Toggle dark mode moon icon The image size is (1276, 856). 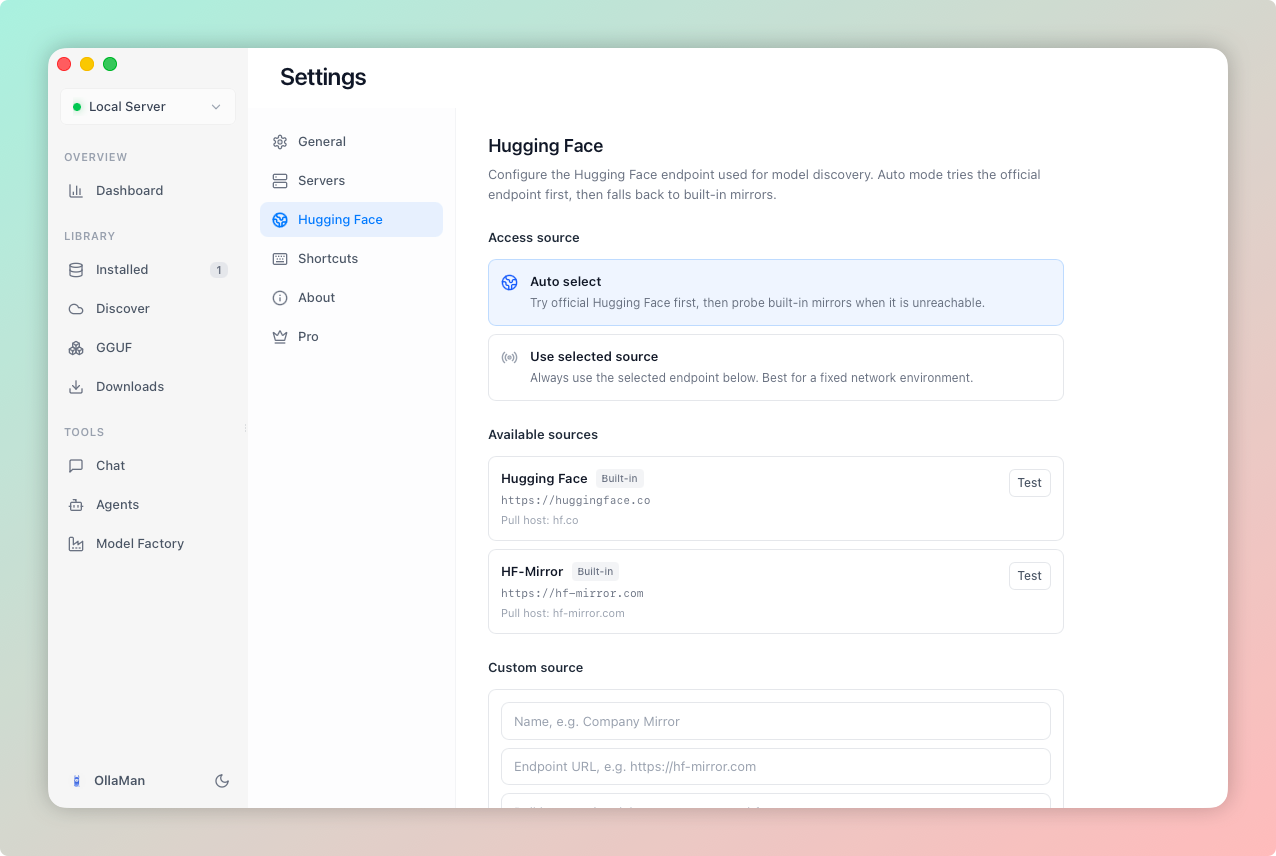(x=222, y=781)
